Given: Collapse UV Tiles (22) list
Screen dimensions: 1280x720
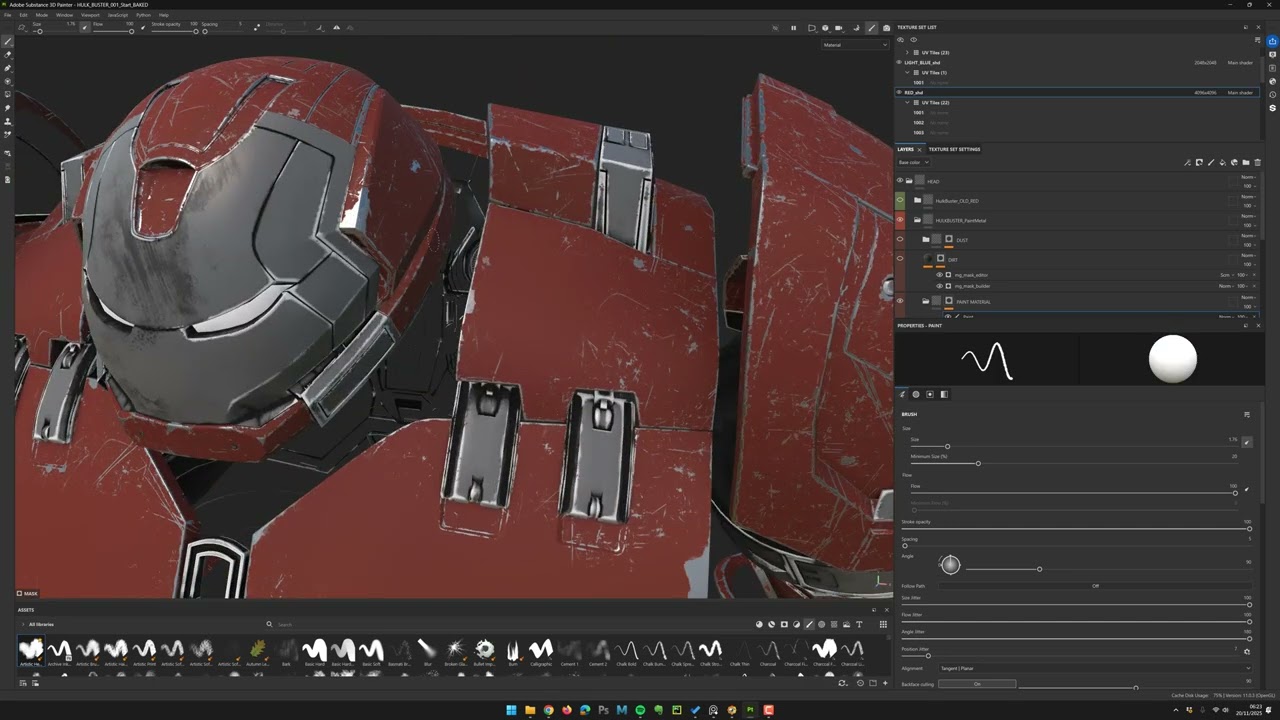Looking at the screenshot, I should [x=907, y=102].
